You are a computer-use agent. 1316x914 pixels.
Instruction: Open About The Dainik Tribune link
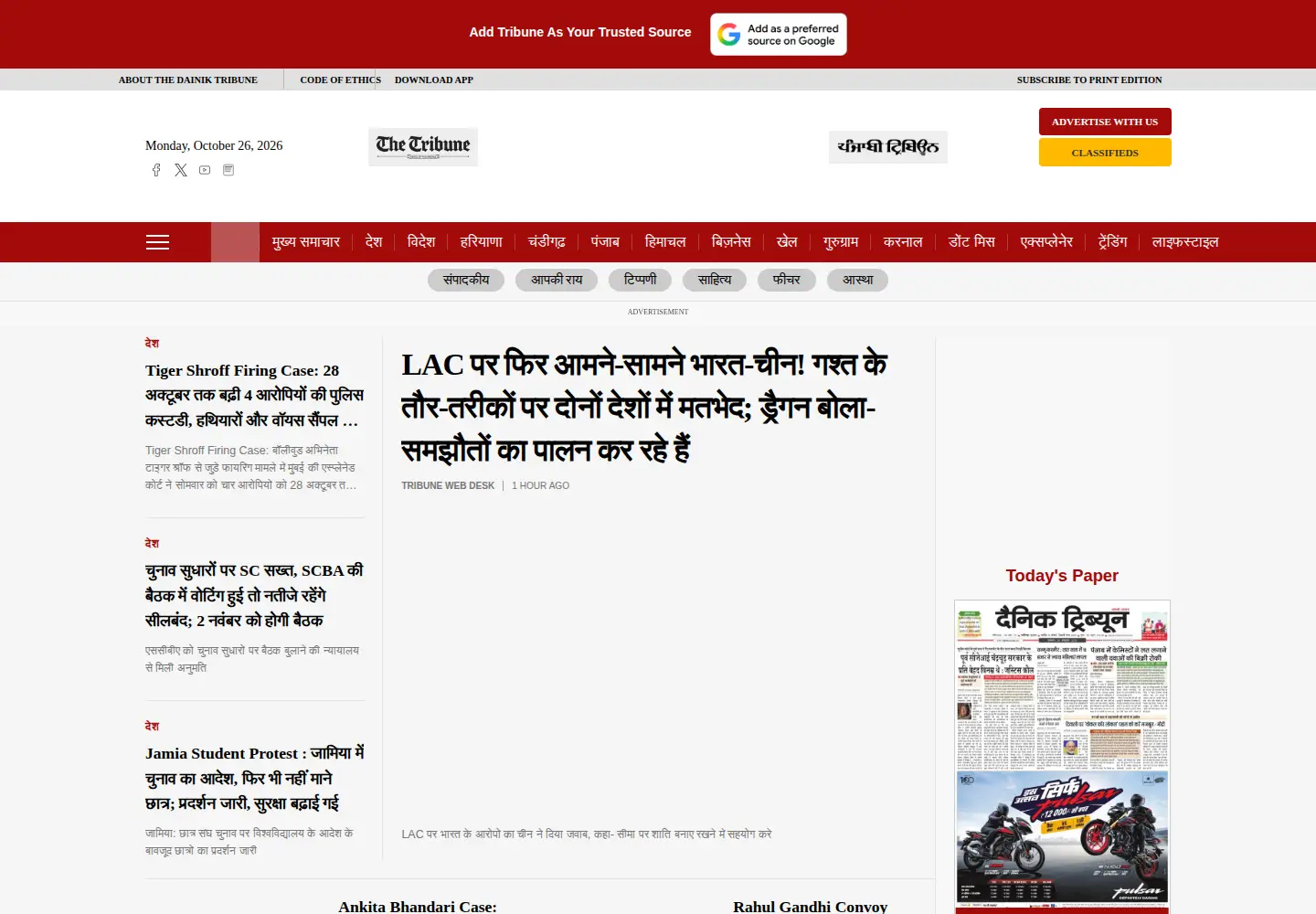tap(188, 80)
